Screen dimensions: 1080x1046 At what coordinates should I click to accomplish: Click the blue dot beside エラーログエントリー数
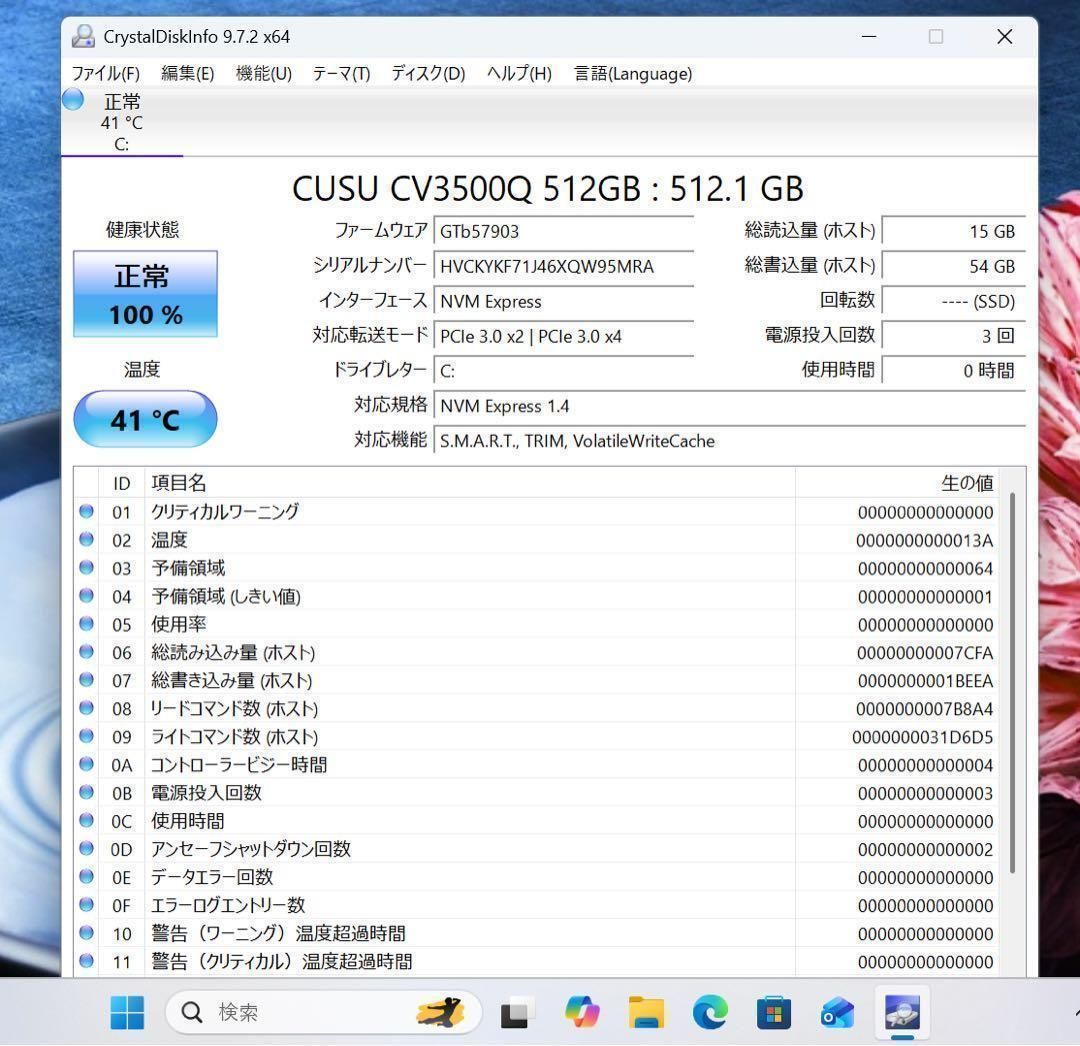tap(87, 905)
